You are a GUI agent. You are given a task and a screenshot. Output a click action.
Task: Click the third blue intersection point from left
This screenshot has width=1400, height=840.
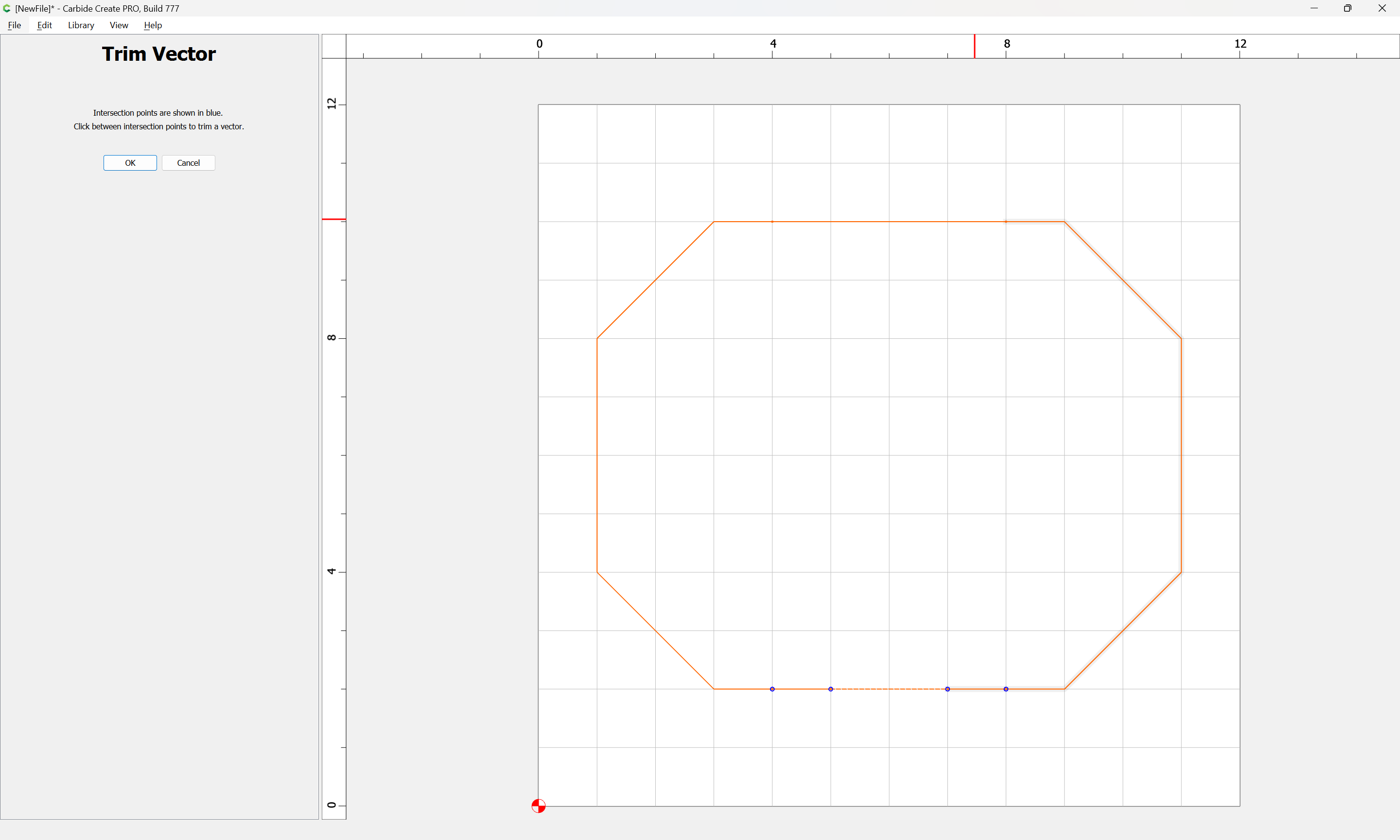tap(947, 689)
